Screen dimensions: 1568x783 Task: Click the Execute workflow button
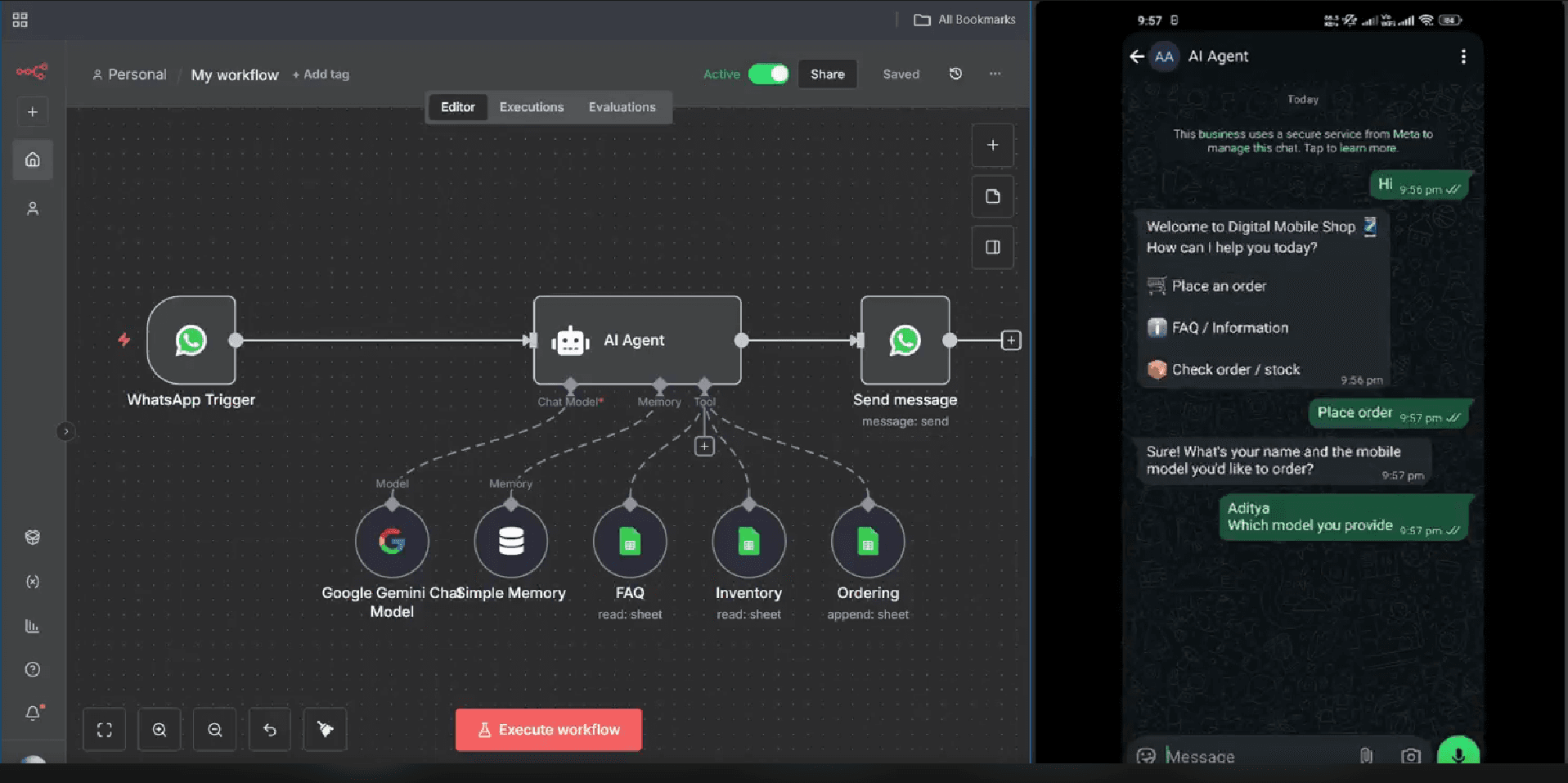pyautogui.click(x=549, y=730)
